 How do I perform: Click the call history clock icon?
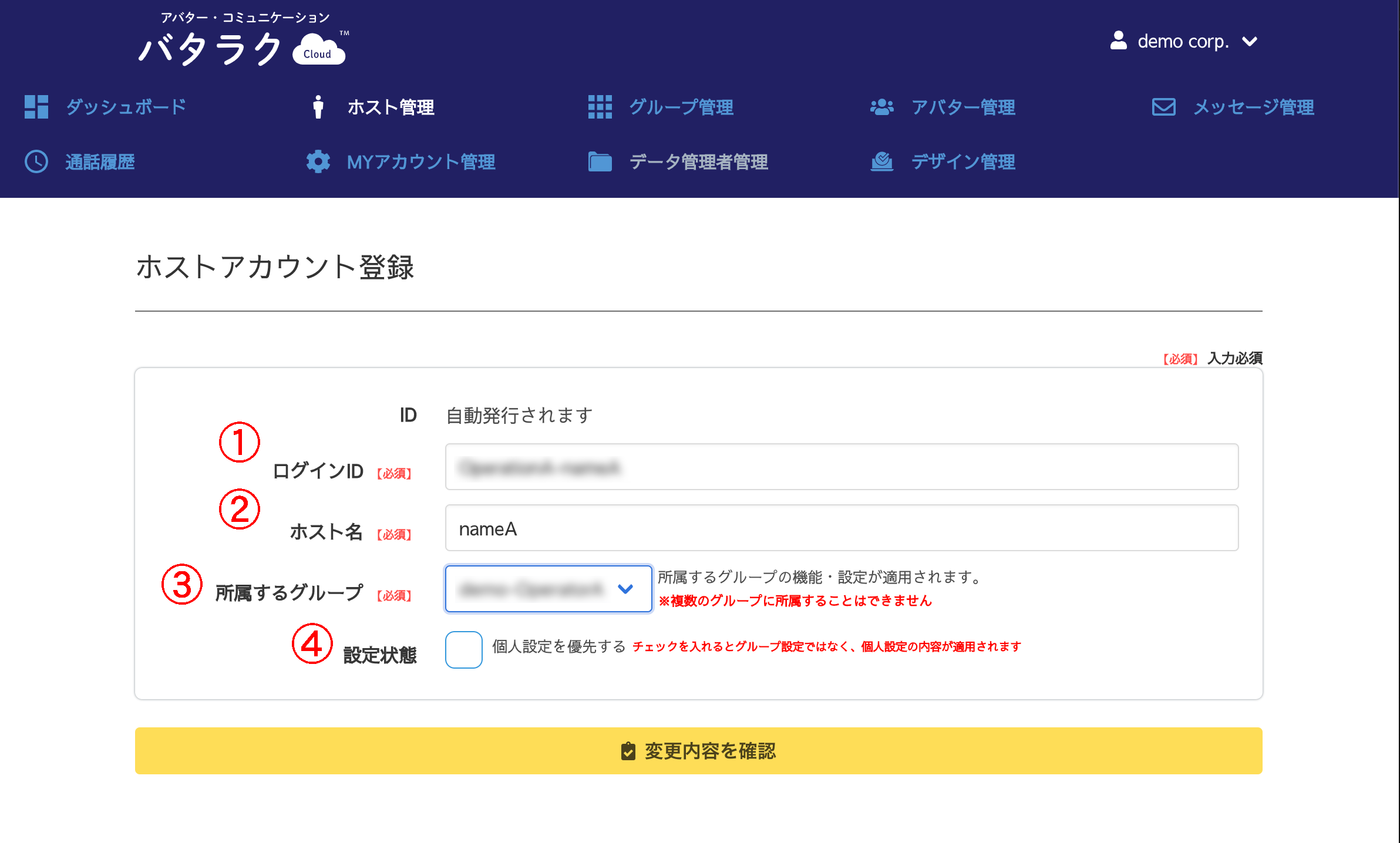[x=36, y=161]
